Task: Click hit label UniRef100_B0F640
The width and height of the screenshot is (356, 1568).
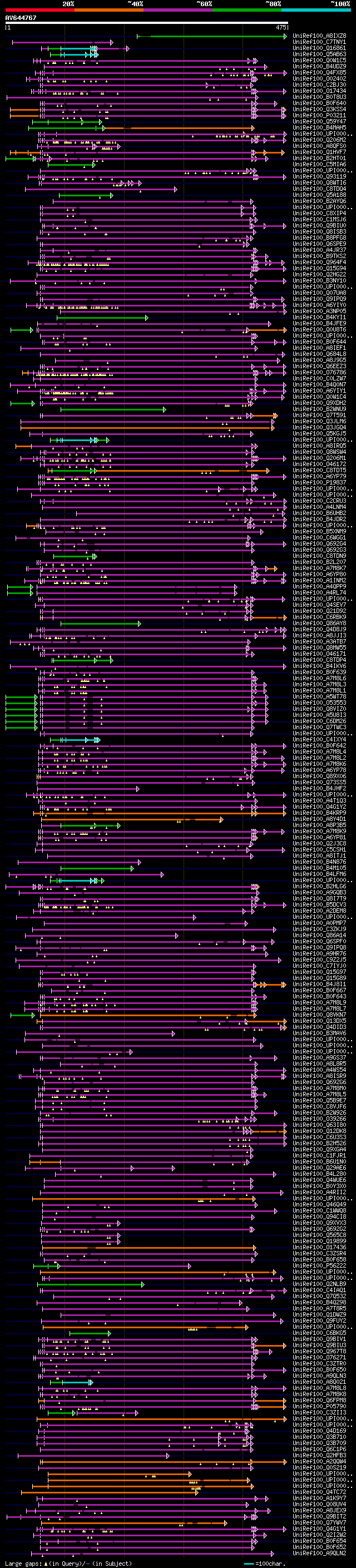Action: click(319, 103)
